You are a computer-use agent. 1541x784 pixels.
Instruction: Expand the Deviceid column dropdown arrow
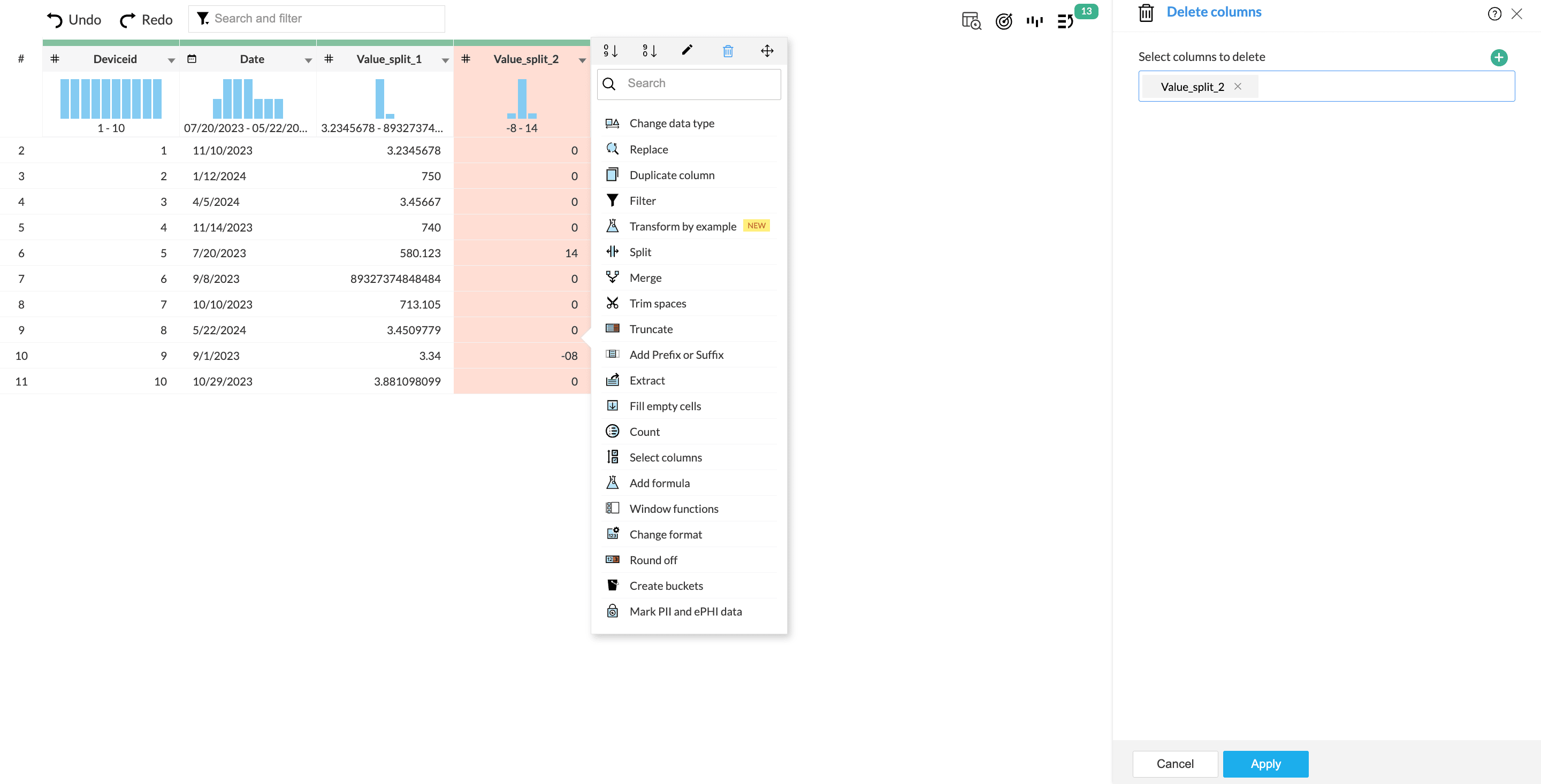(171, 60)
